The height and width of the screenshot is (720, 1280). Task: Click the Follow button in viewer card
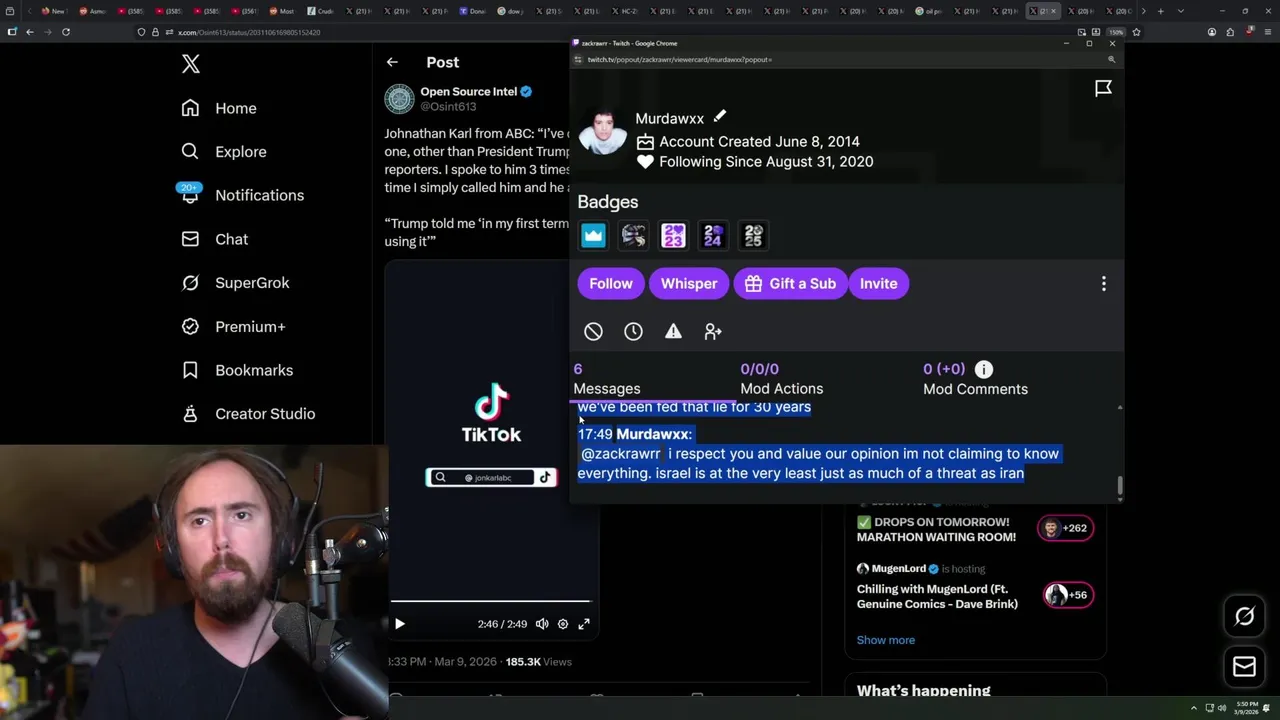(x=611, y=283)
